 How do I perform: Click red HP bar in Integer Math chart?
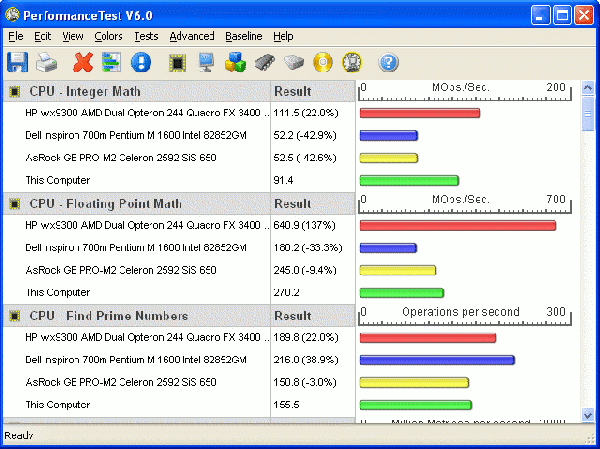click(x=420, y=113)
